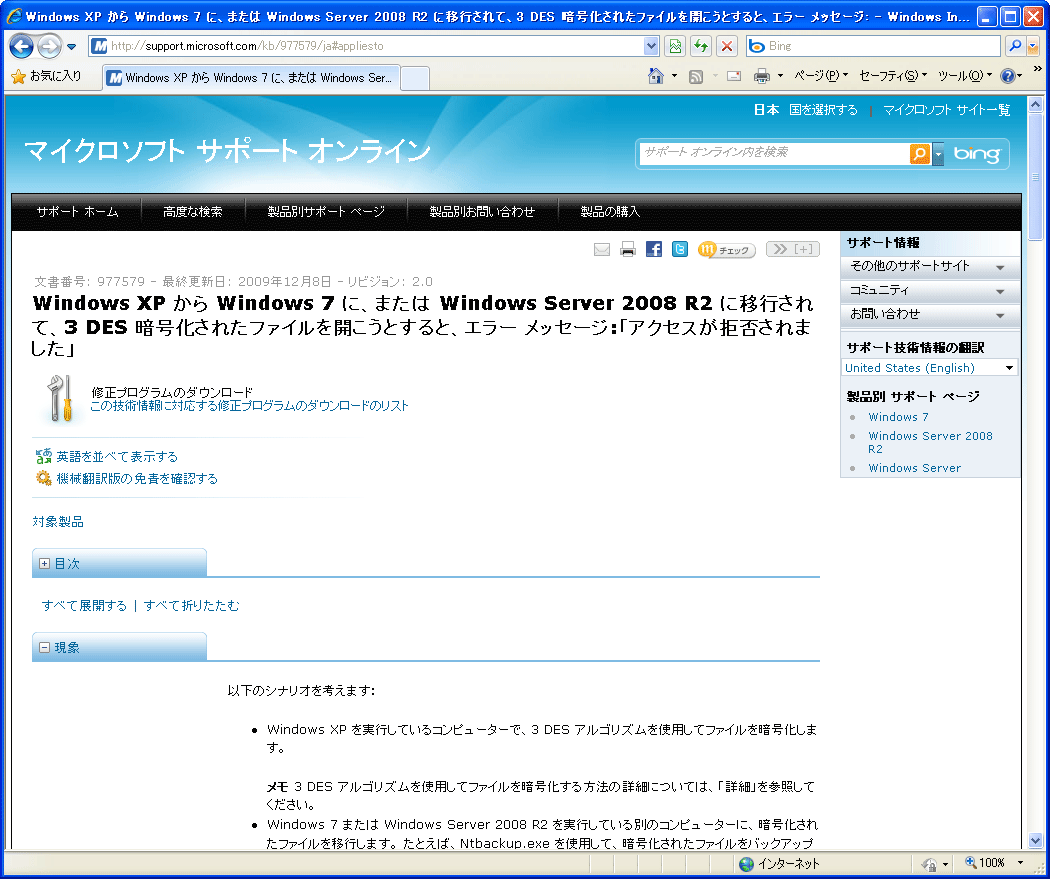Open 製品別お問い合わせ navigation item
Image resolution: width=1050 pixels, height=879 pixels.
click(482, 212)
